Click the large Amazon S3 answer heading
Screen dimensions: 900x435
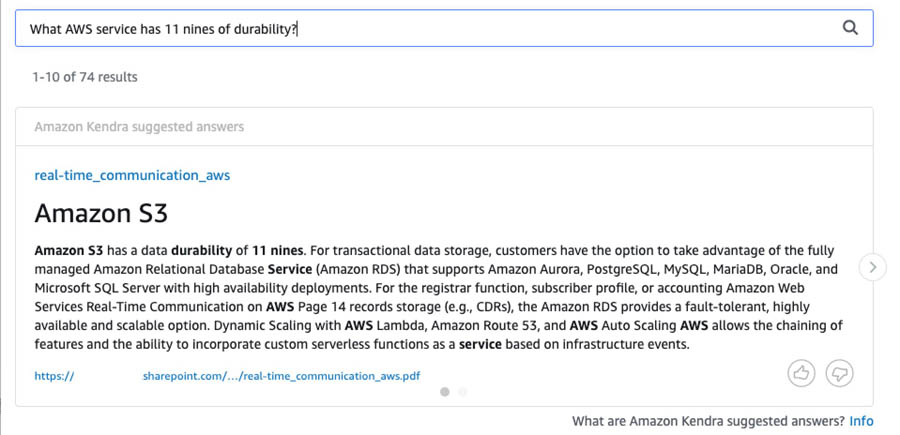101,213
